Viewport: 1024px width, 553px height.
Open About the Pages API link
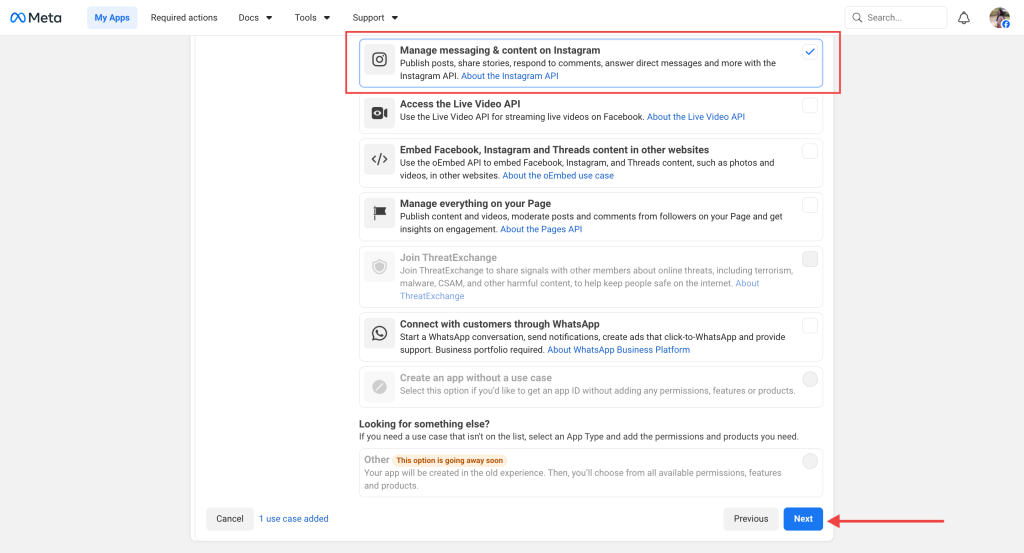(541, 229)
